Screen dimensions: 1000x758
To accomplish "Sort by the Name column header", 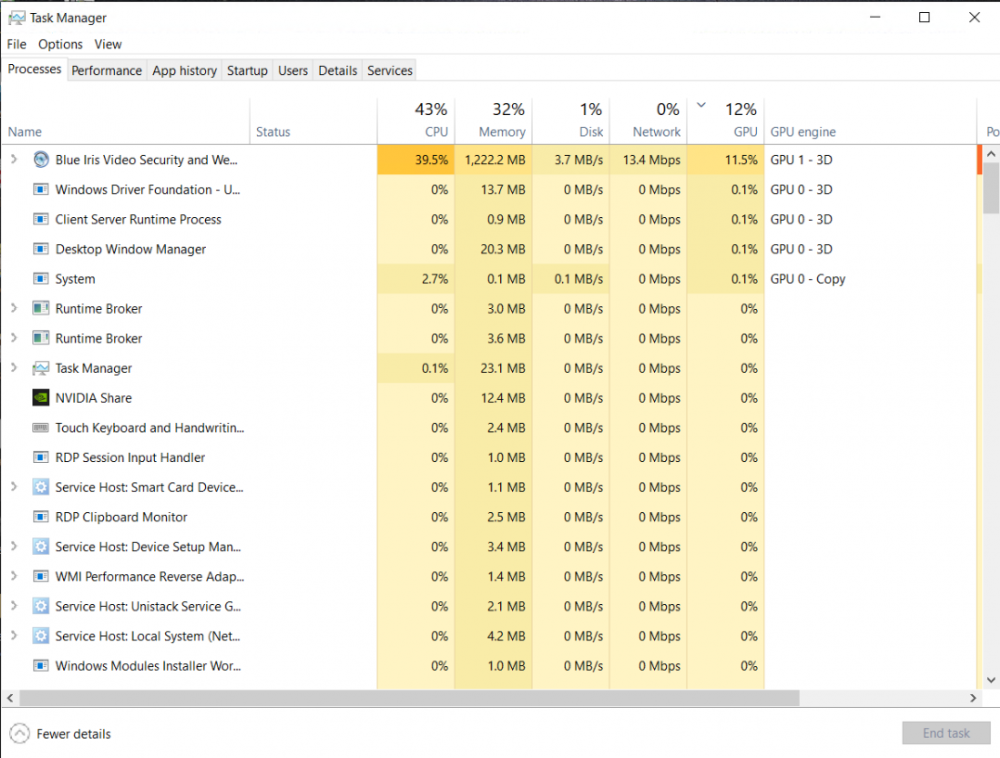I will tap(125, 120).
